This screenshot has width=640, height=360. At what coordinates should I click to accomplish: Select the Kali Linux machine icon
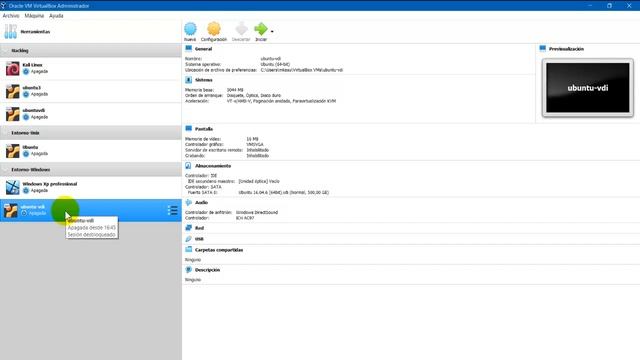(x=13, y=69)
